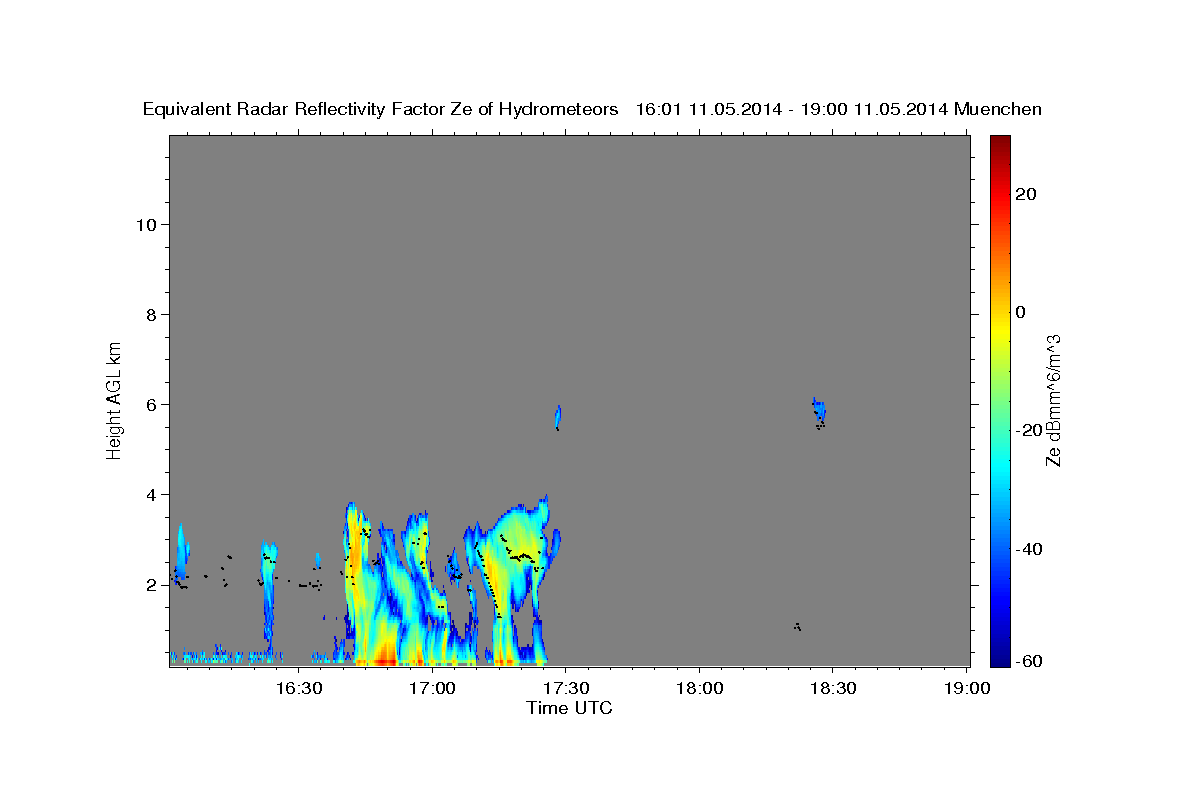Image resolution: width=1200 pixels, height=800 pixels.
Task: Click the colorbar value -20
Action: 1028,430
